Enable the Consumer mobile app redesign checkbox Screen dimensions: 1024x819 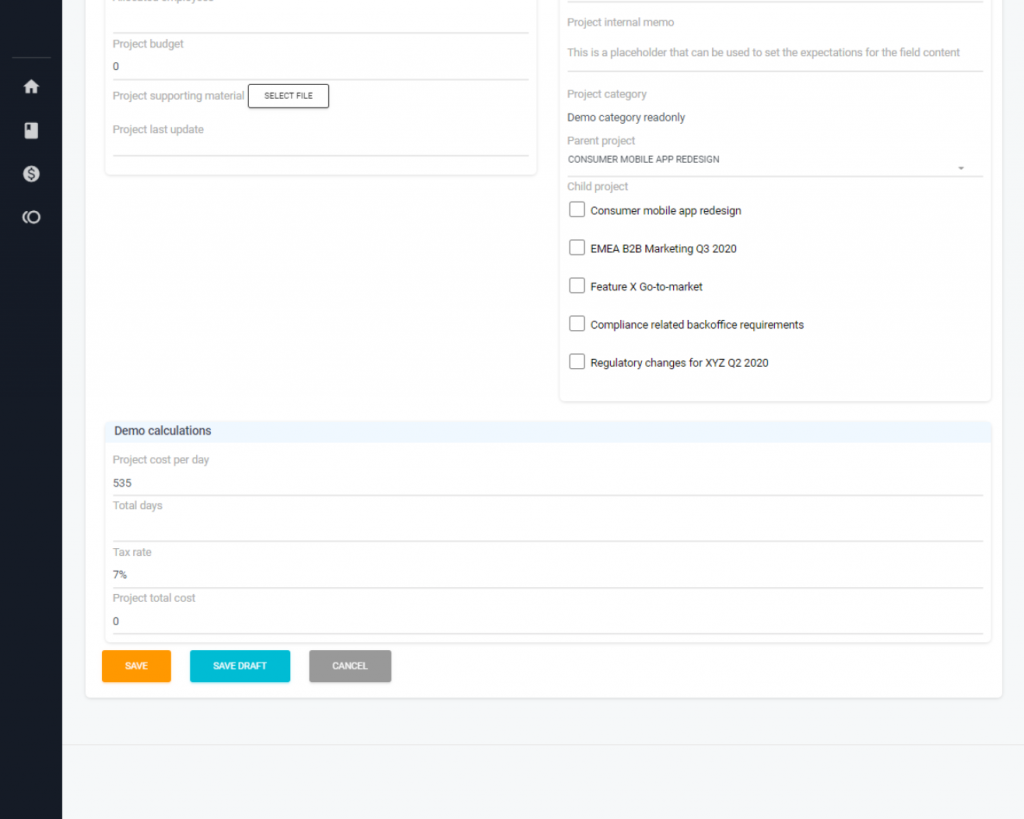click(x=577, y=209)
